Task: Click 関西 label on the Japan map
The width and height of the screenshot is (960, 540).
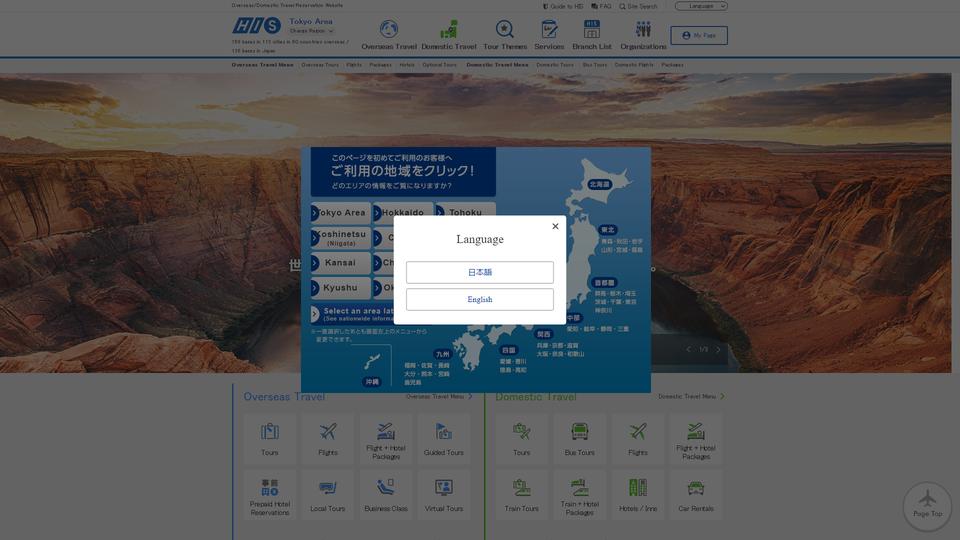Action: click(x=544, y=334)
